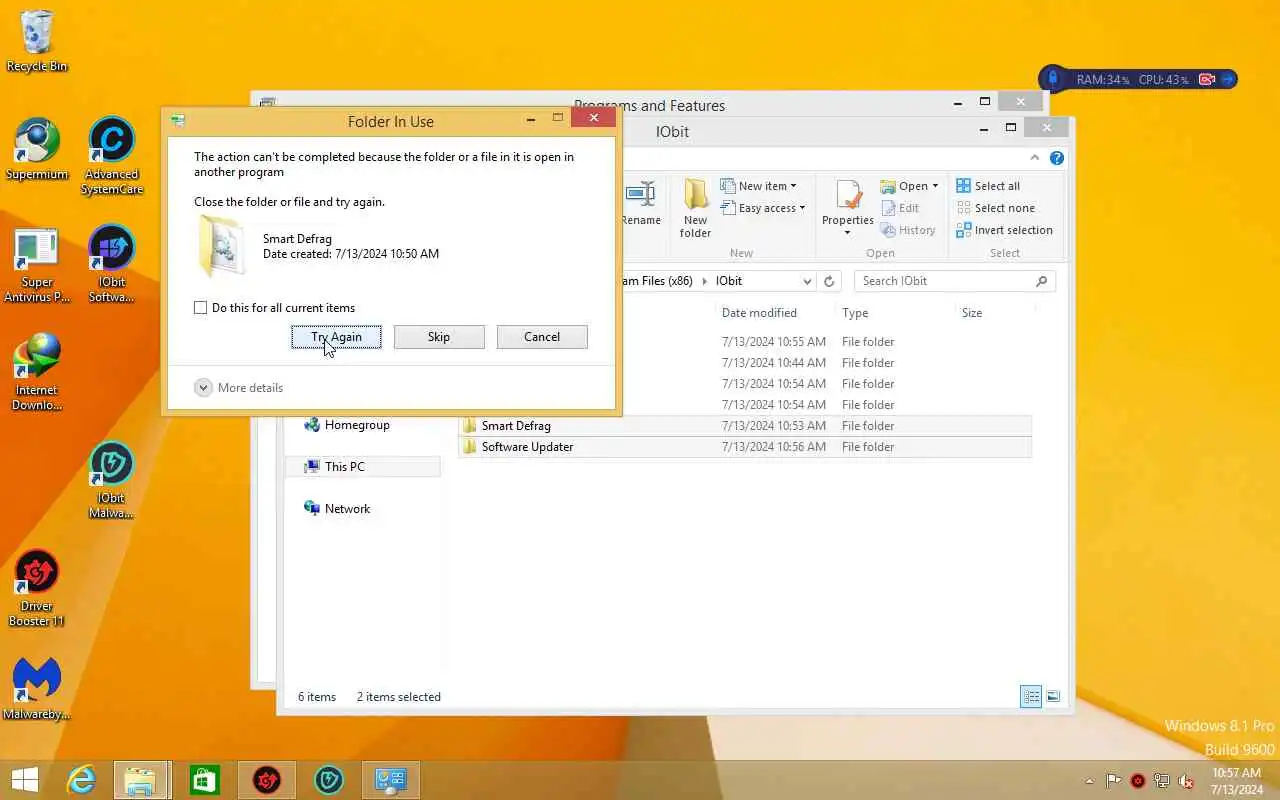Click Select all in ribbon
The image size is (1280, 800).
(988, 186)
